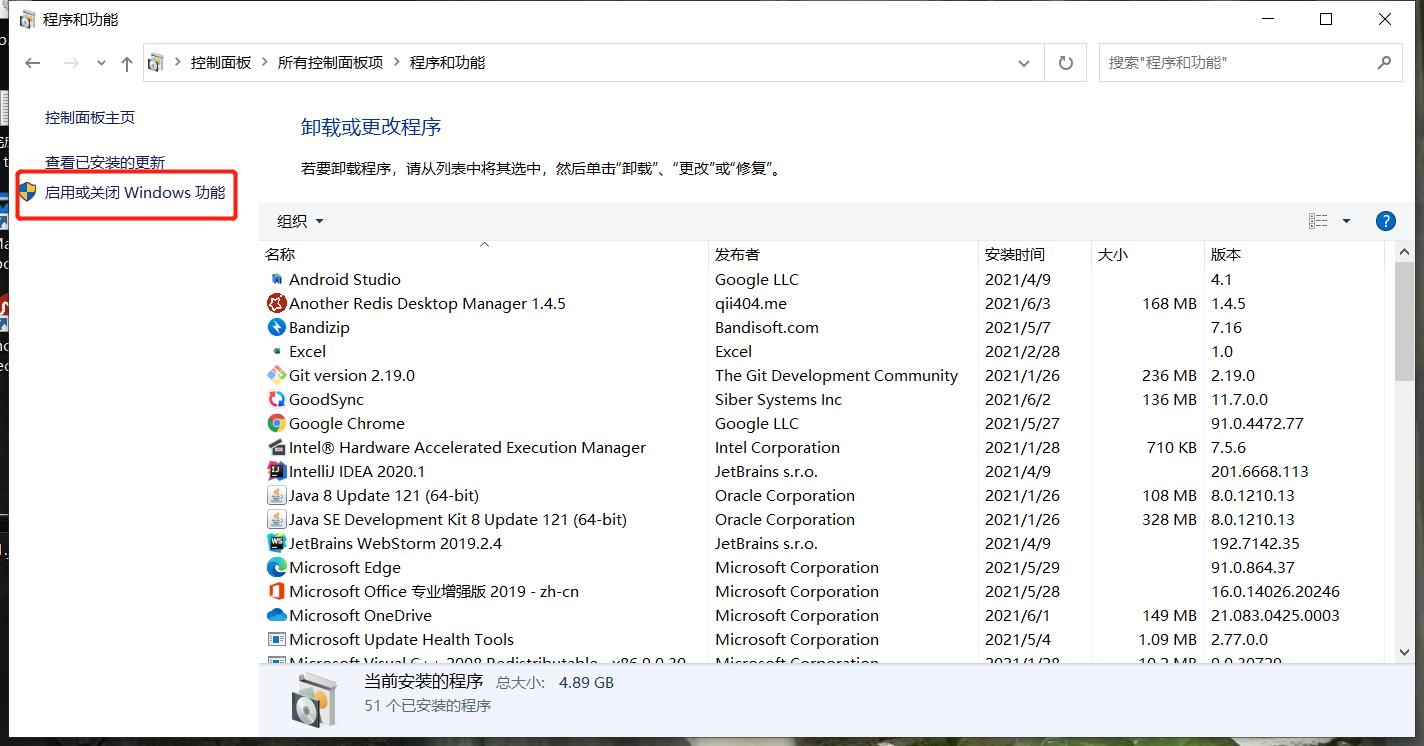The height and width of the screenshot is (746, 1424).
Task: Select the Bandizip icon
Action: [x=277, y=327]
